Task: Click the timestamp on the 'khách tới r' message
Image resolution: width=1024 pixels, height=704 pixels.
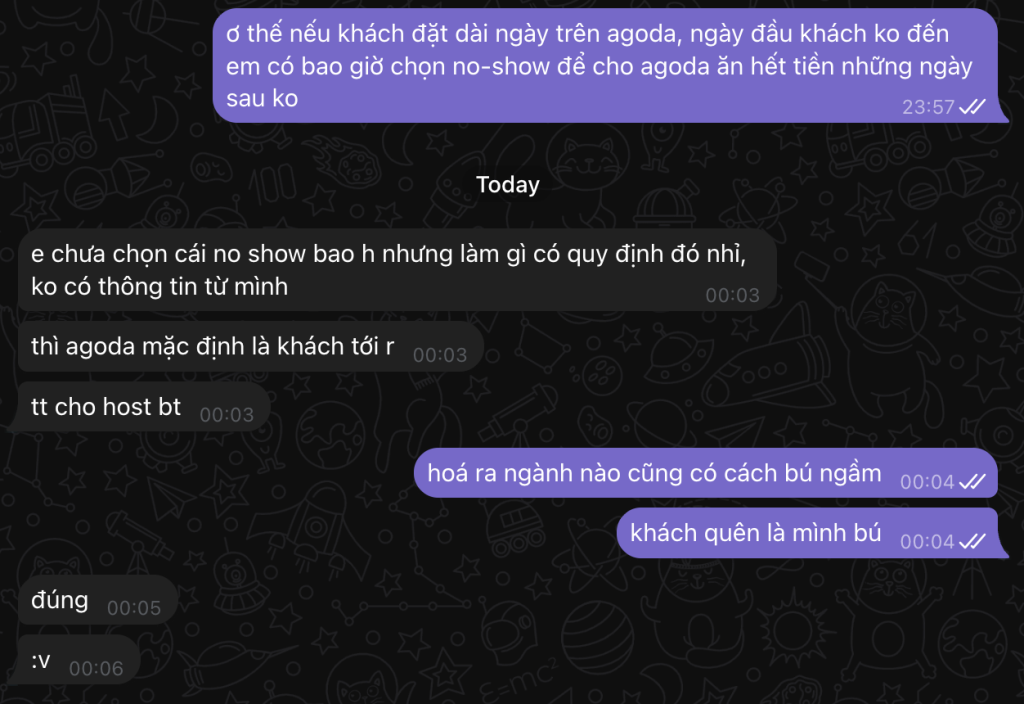Action: [x=440, y=354]
